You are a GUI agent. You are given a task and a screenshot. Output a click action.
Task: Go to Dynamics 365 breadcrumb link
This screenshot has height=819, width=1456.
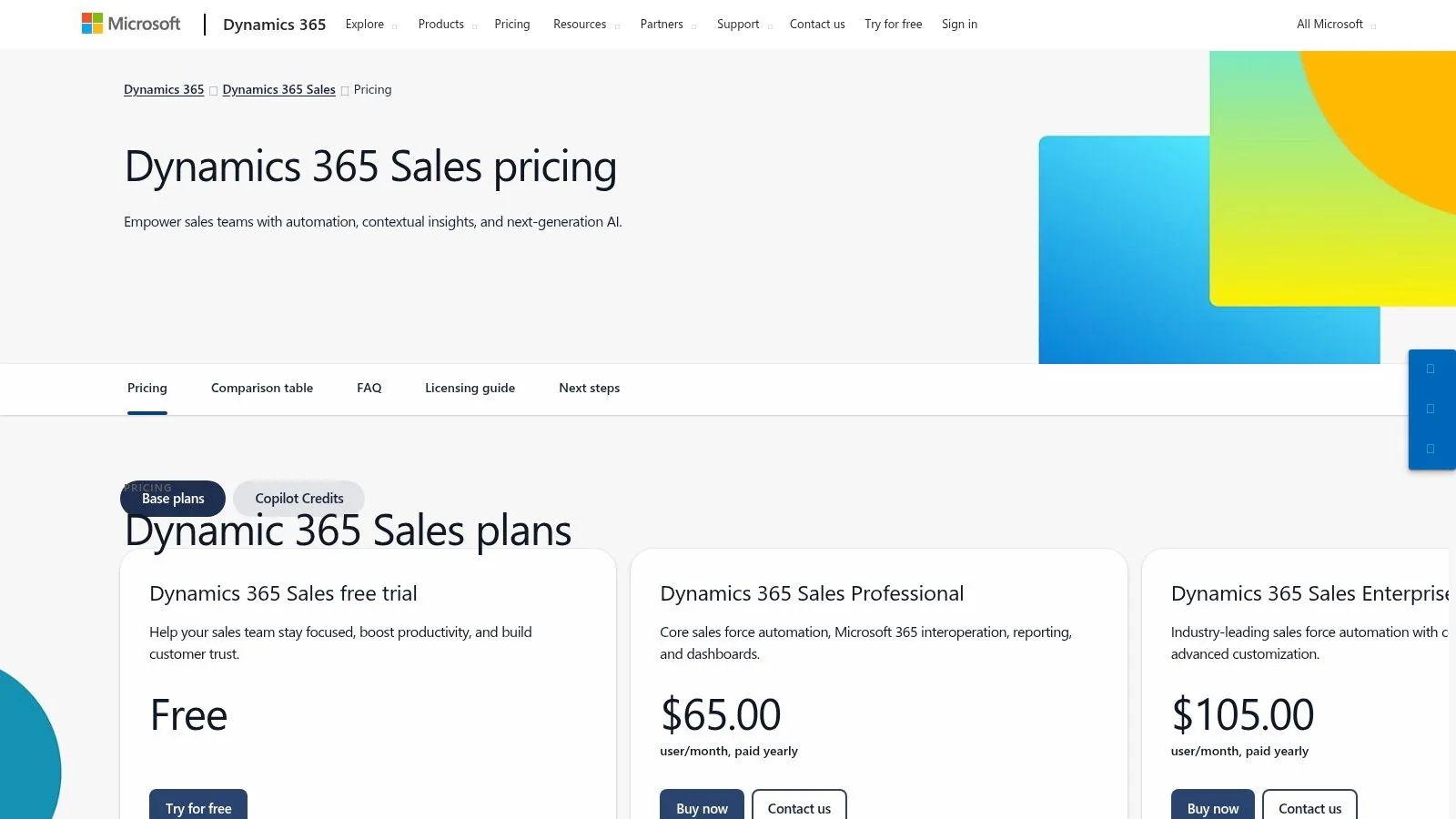164,89
